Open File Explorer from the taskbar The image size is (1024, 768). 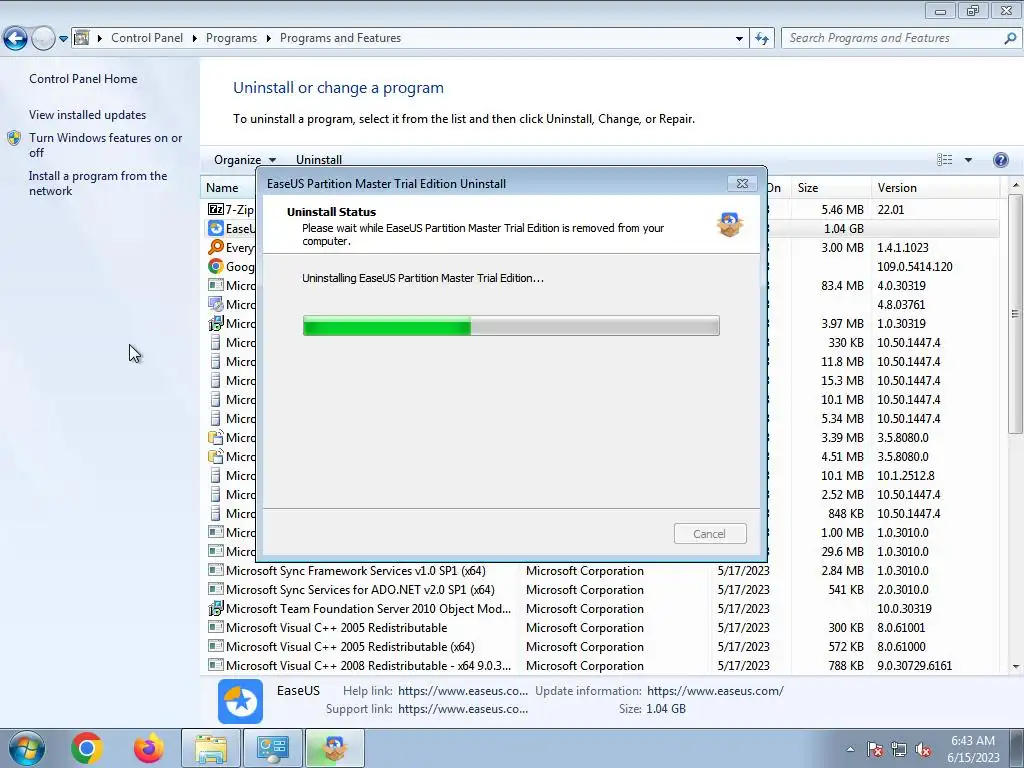click(211, 748)
